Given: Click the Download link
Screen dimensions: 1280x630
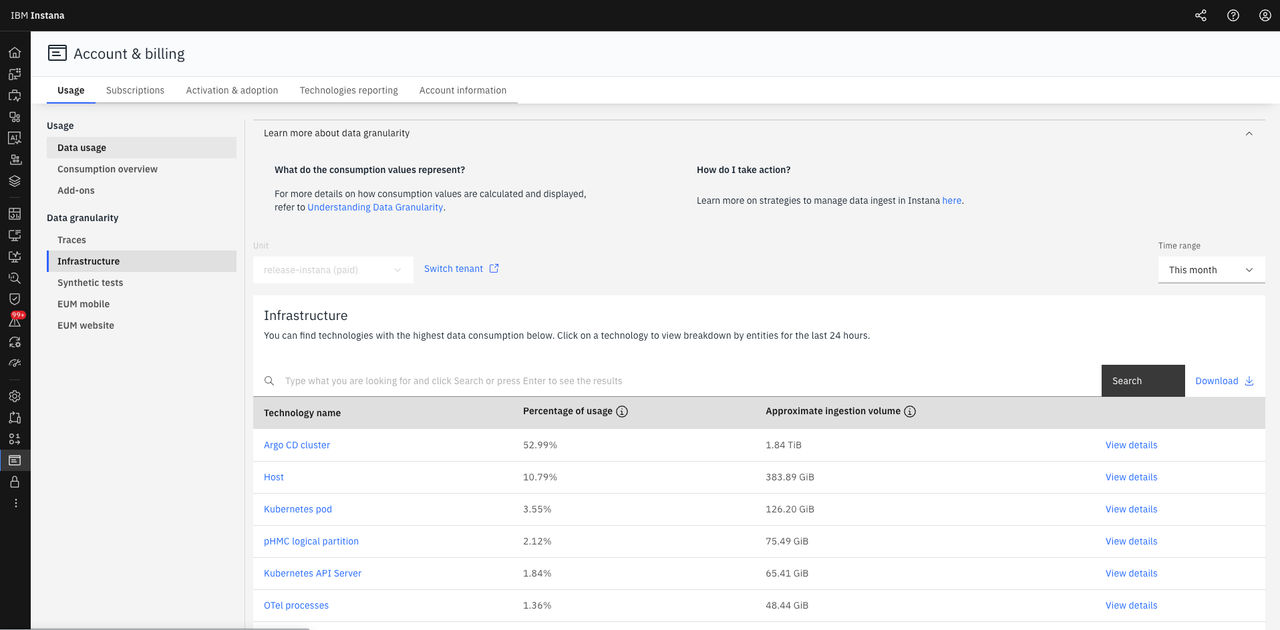Looking at the screenshot, I should coord(1225,381).
